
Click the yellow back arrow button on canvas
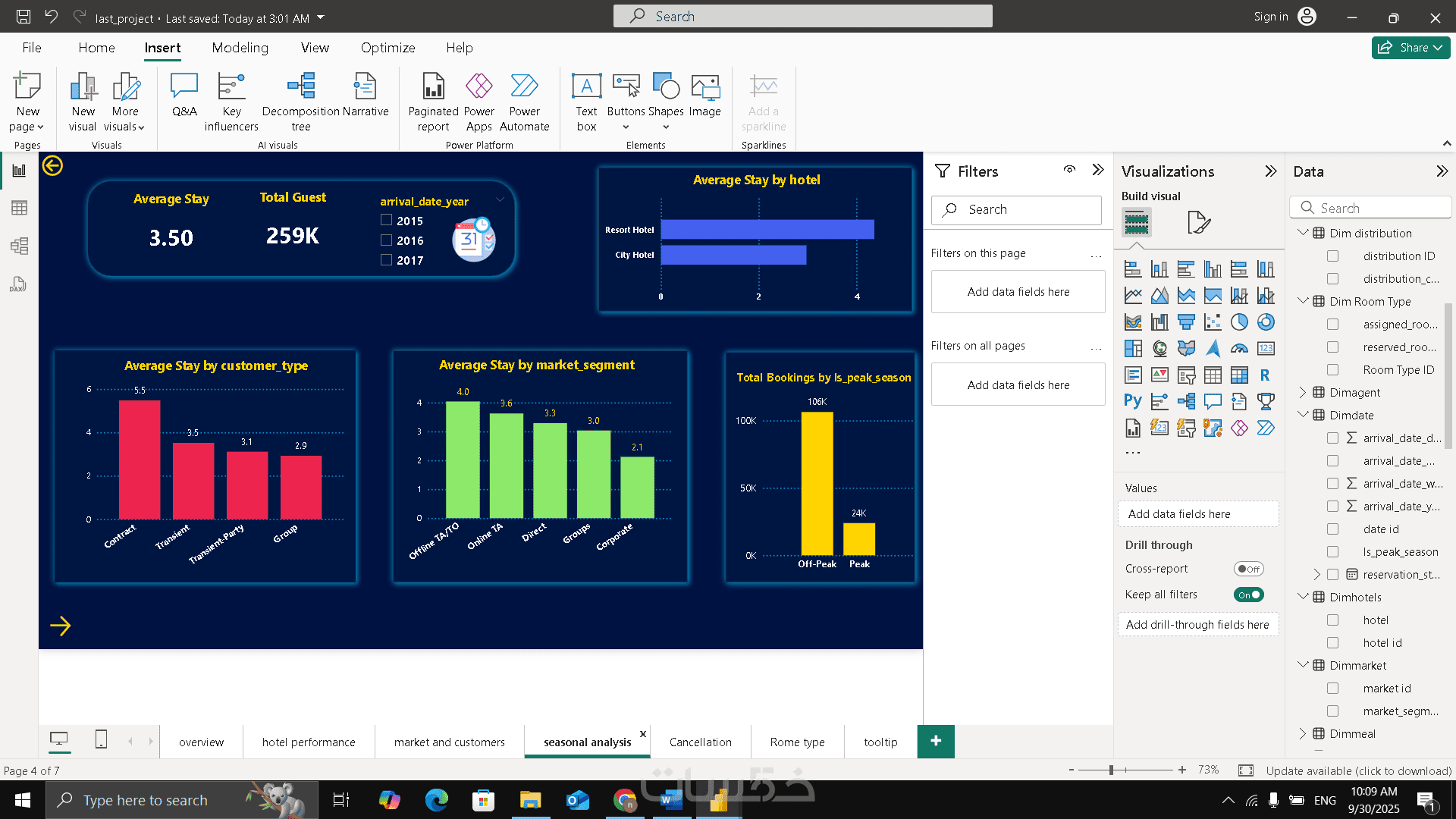52,165
